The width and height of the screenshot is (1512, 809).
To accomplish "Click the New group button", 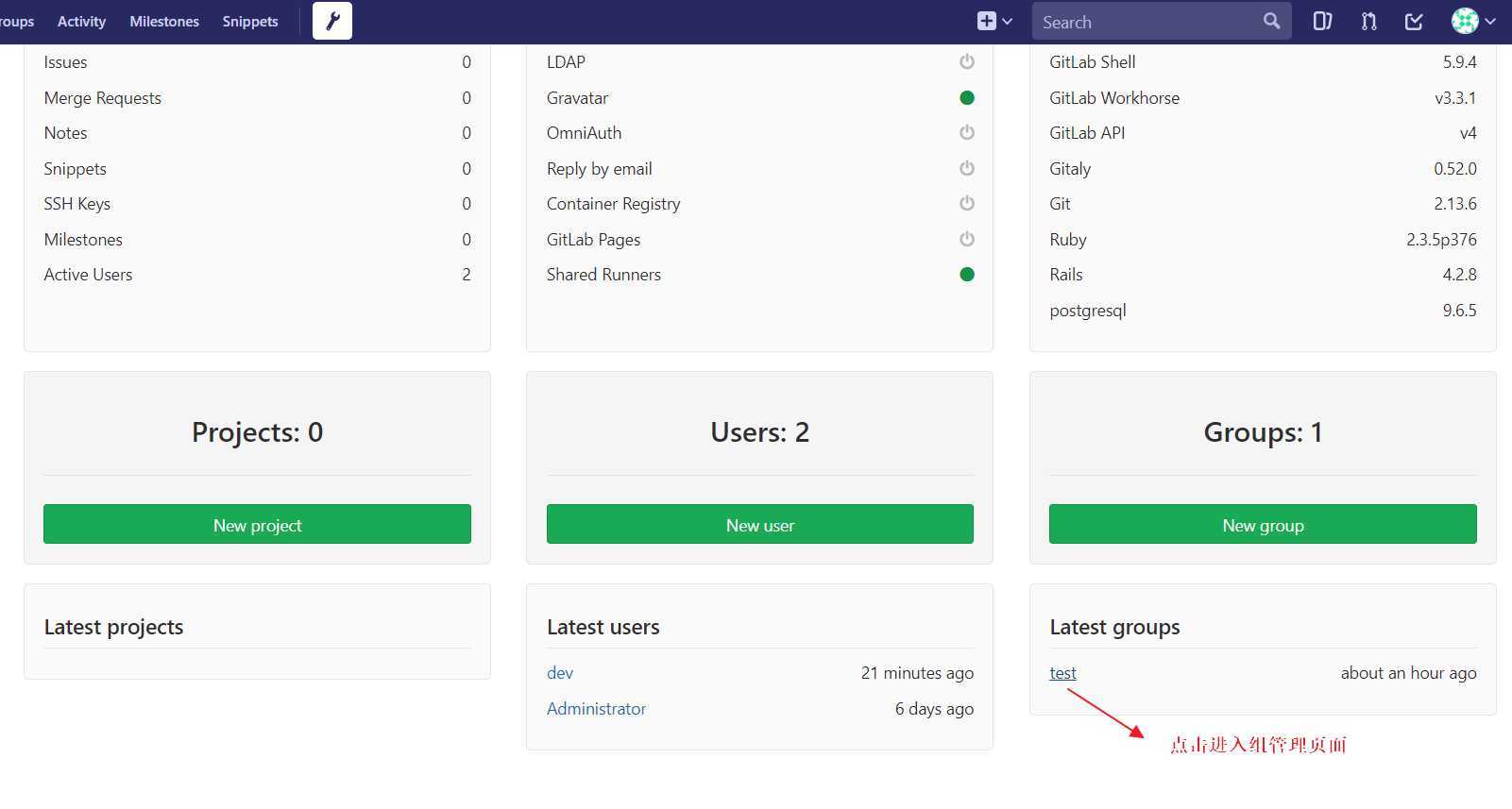I will (1263, 524).
